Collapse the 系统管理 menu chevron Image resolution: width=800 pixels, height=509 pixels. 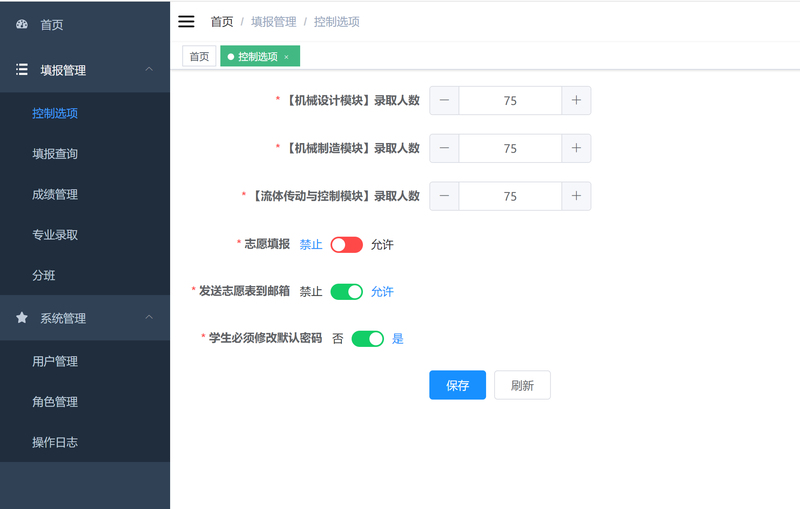(149, 317)
